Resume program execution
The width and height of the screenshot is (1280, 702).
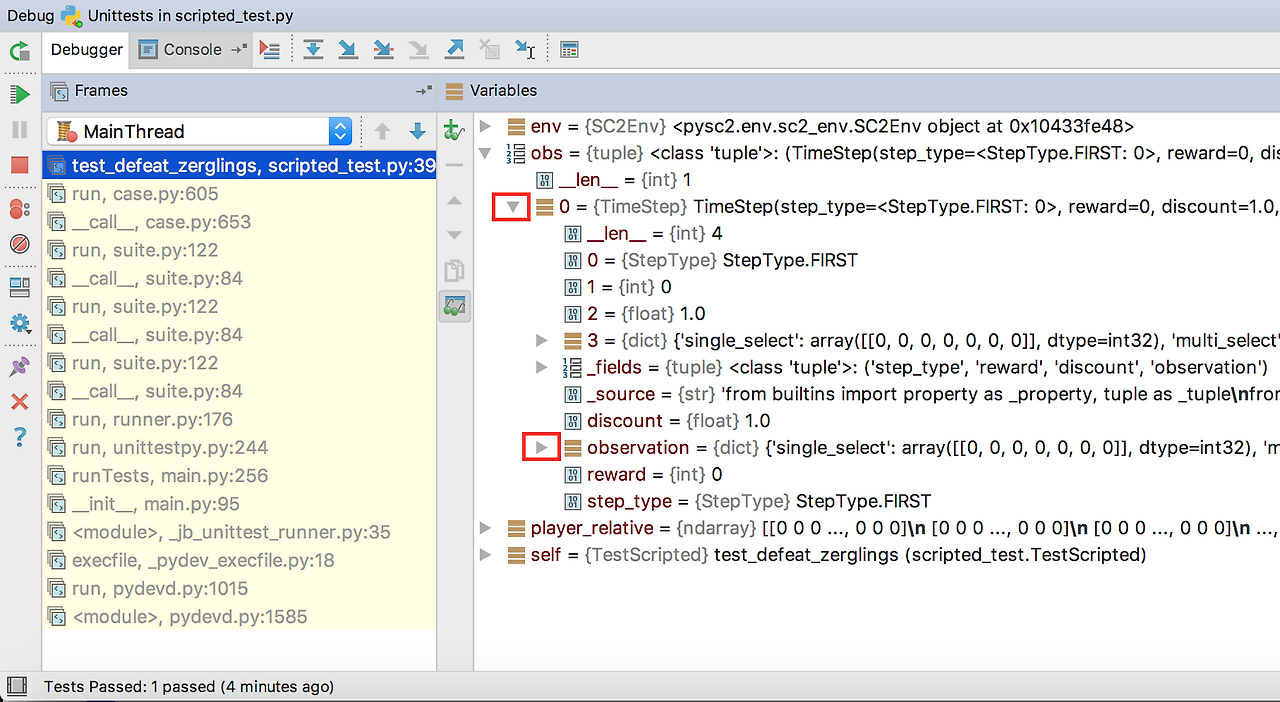click(19, 95)
